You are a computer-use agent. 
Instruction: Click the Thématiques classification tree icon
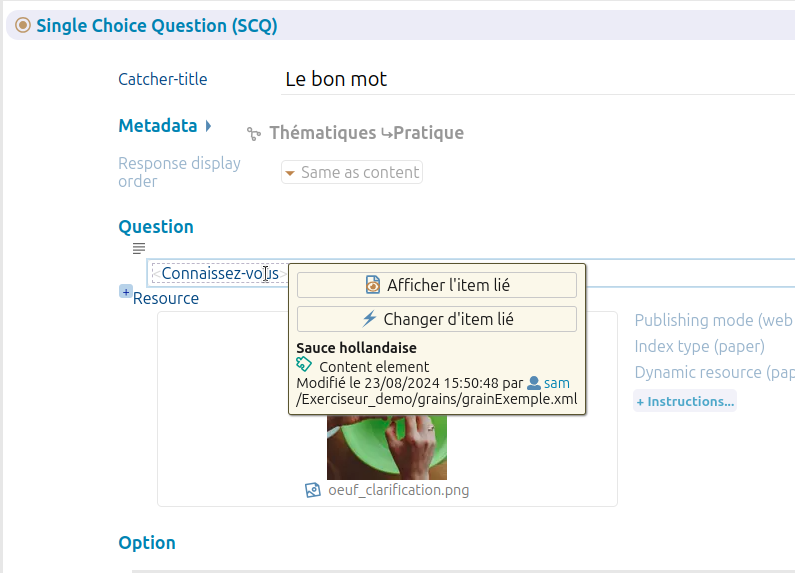pyautogui.click(x=254, y=134)
